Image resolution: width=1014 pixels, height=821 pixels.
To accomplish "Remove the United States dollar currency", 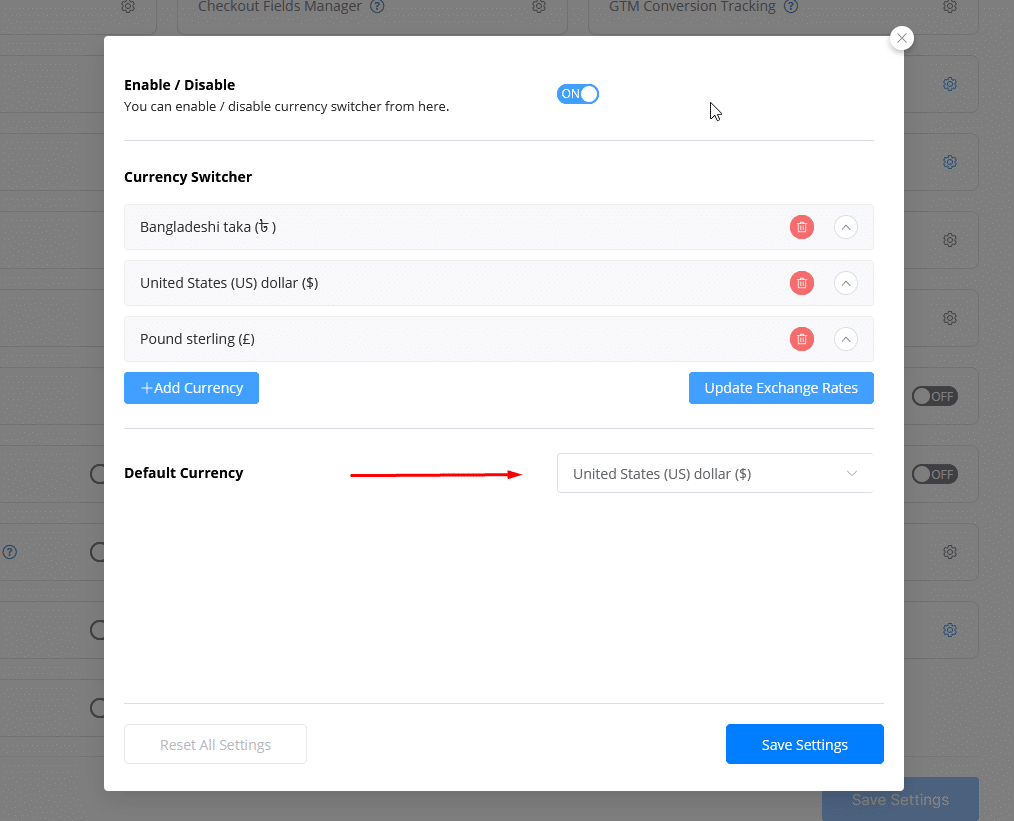I will 801,283.
